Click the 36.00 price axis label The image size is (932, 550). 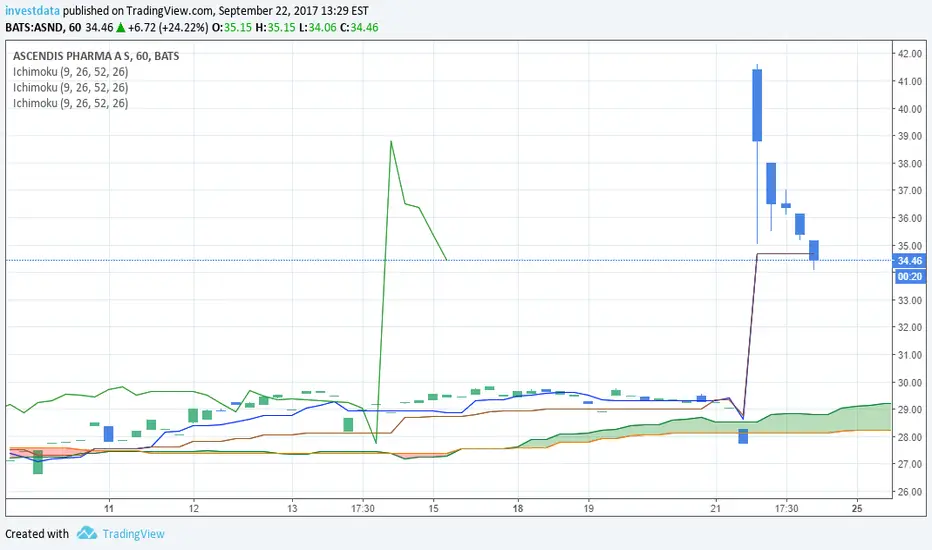click(909, 218)
